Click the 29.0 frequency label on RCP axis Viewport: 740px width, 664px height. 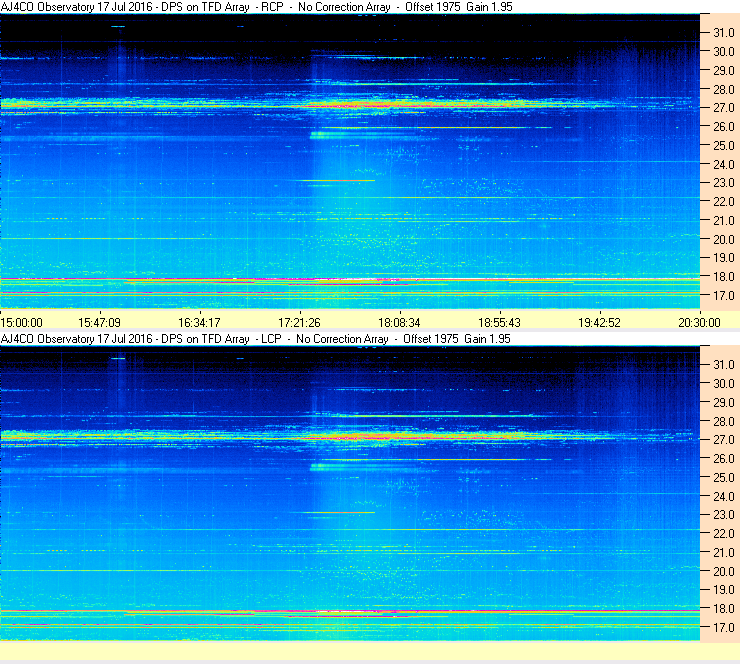[x=724, y=70]
